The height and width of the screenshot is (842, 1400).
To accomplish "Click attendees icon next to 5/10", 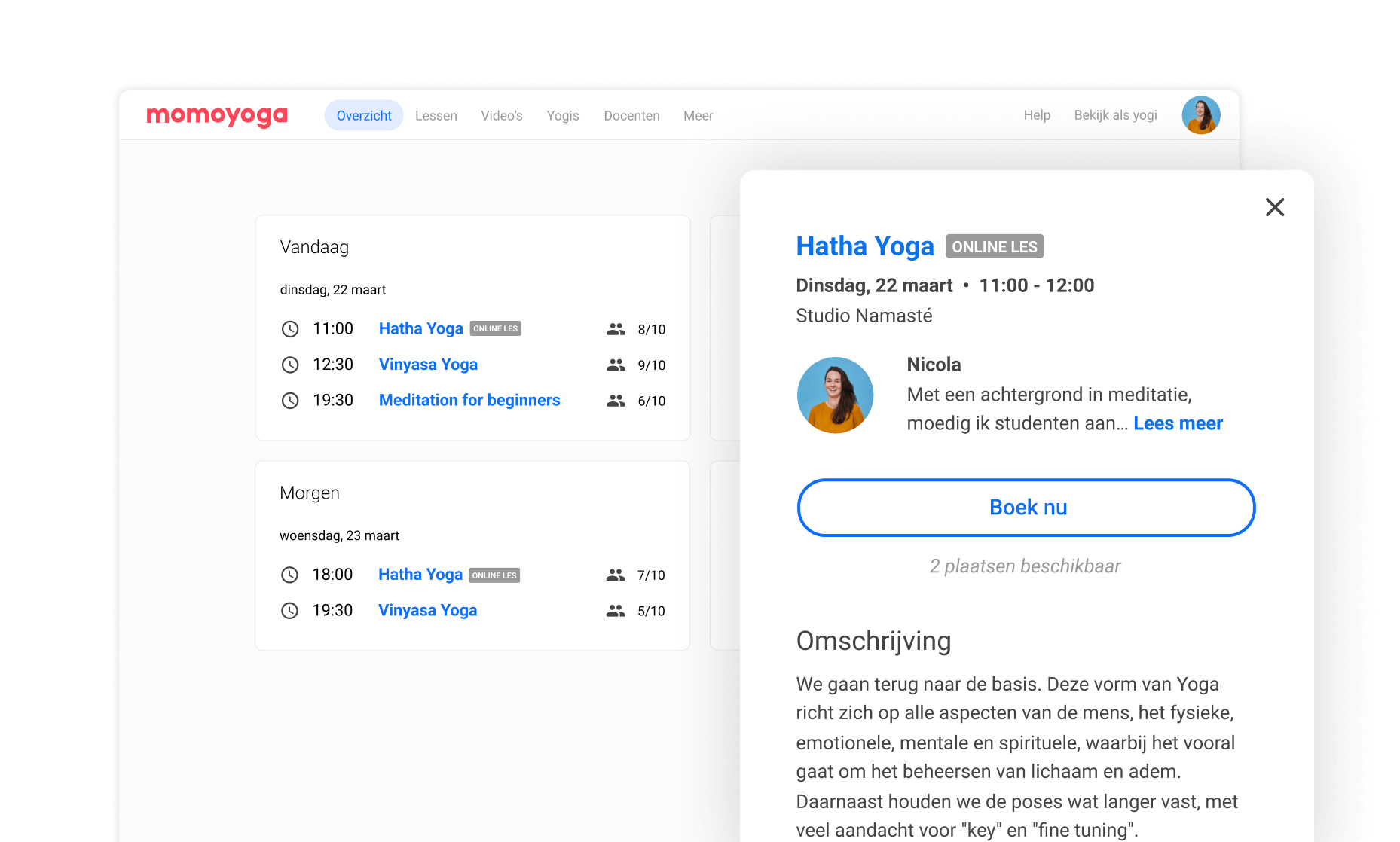I will [x=616, y=611].
